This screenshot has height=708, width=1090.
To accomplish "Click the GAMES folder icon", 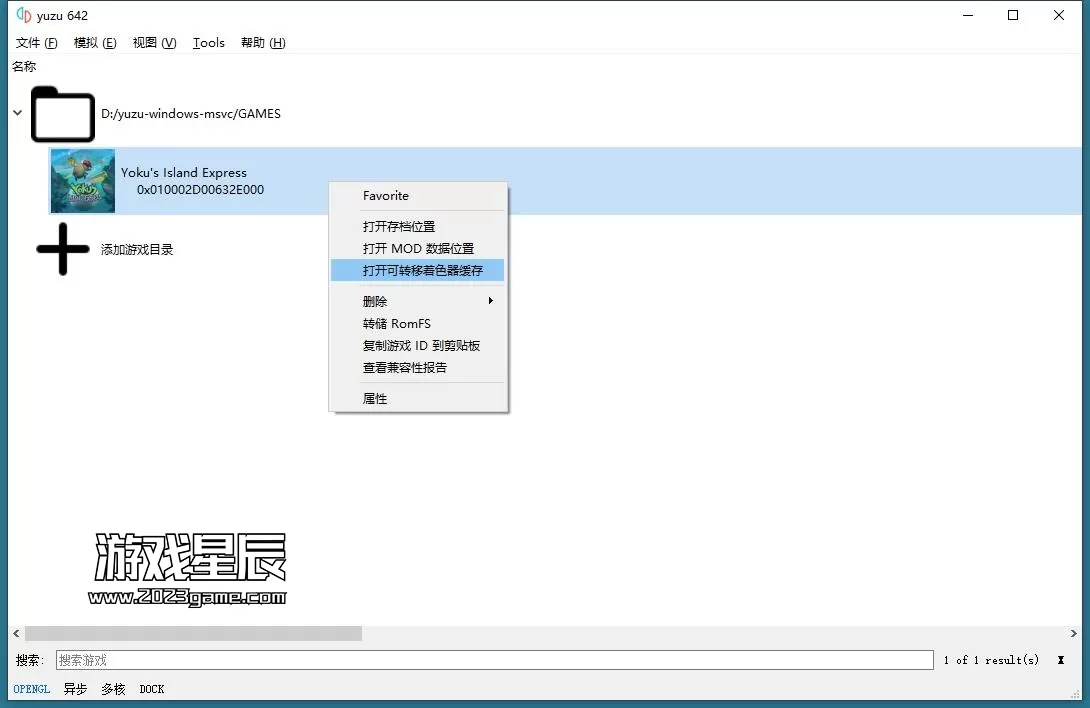I will pos(62,114).
